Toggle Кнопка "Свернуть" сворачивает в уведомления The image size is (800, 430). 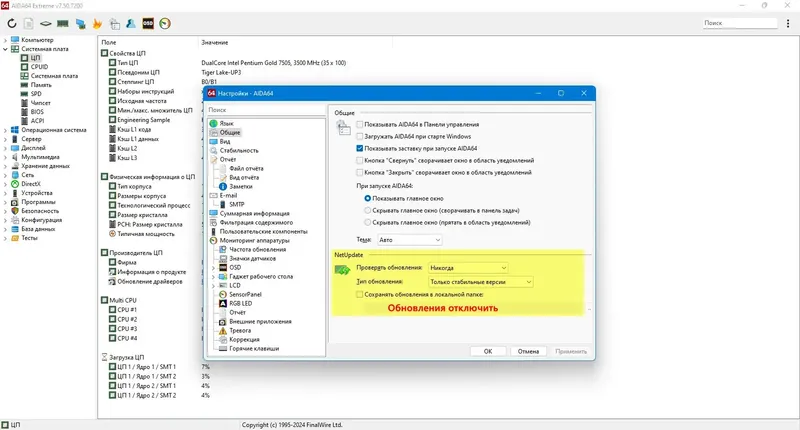(x=360, y=160)
